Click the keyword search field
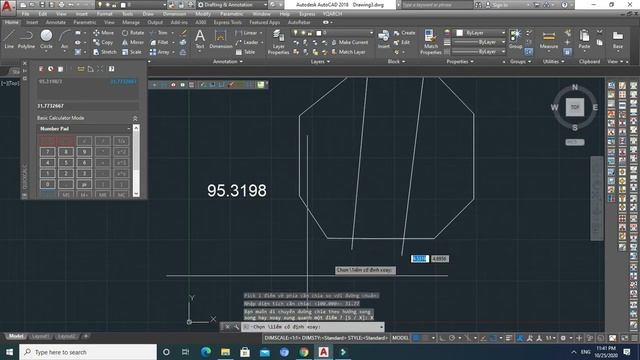This screenshot has width=640, height=360. 437,5
